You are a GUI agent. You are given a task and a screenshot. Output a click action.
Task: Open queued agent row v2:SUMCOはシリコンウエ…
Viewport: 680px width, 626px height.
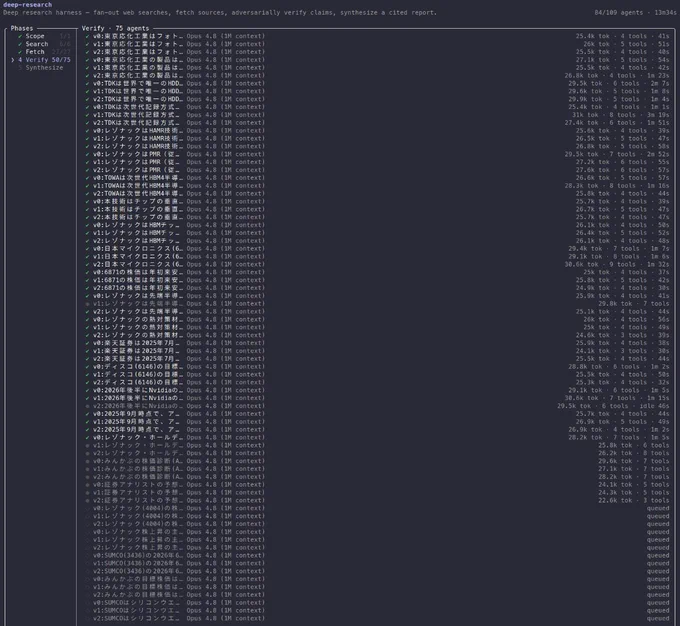click(x=377, y=618)
